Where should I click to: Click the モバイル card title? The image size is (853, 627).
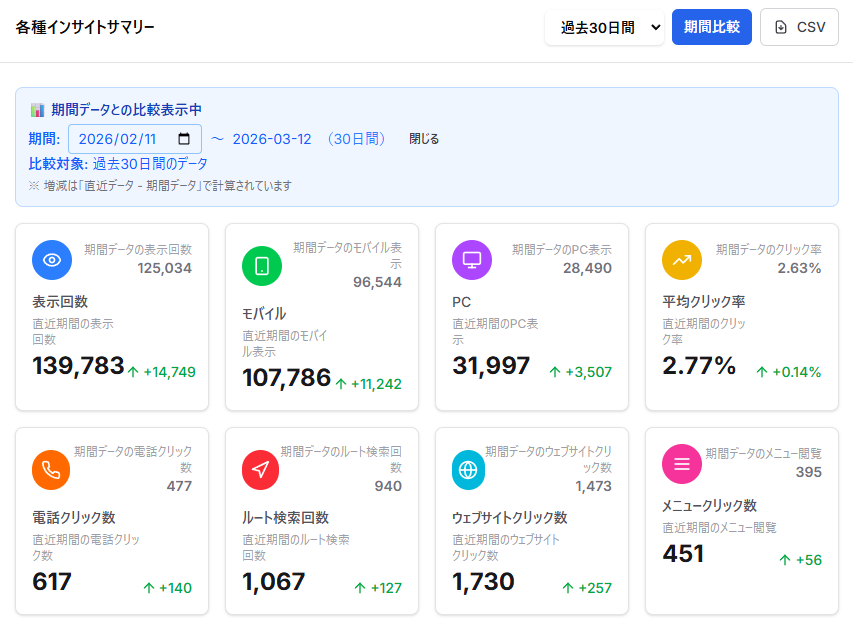[264, 313]
